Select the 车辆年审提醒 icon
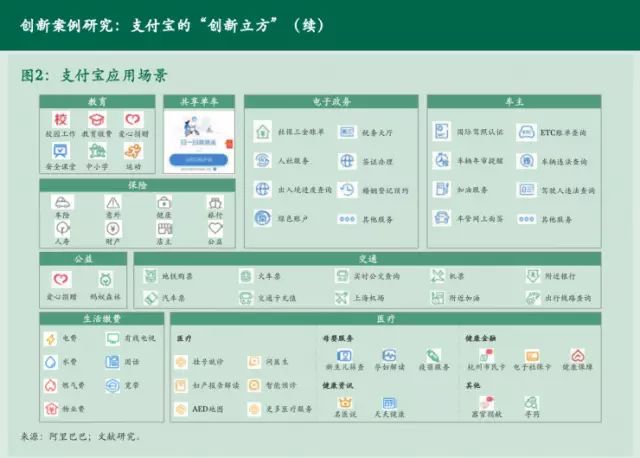The height and width of the screenshot is (458, 640). click(442, 160)
